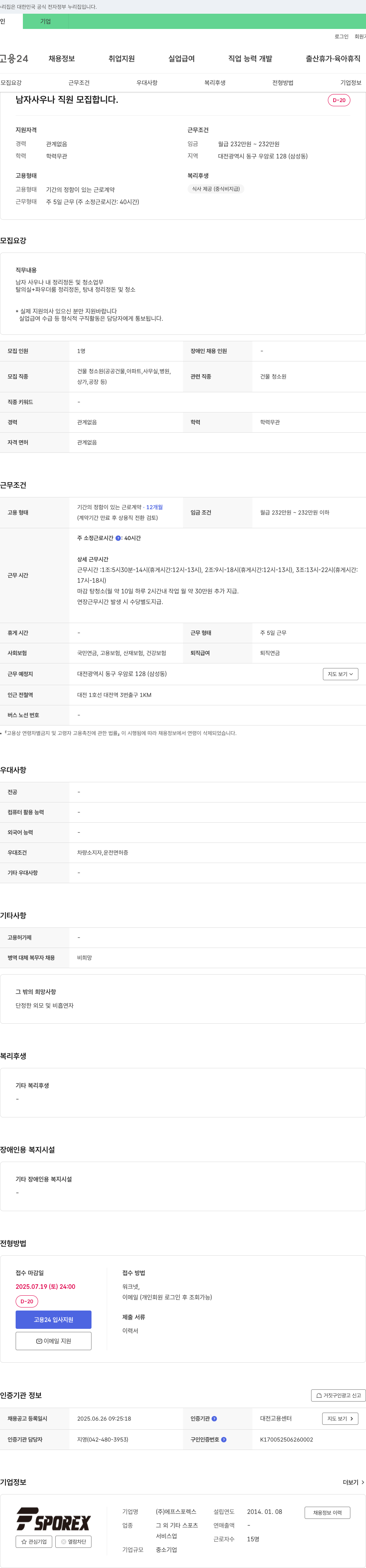Select the contact text 지영(042-480-3953)

click(102, 1440)
